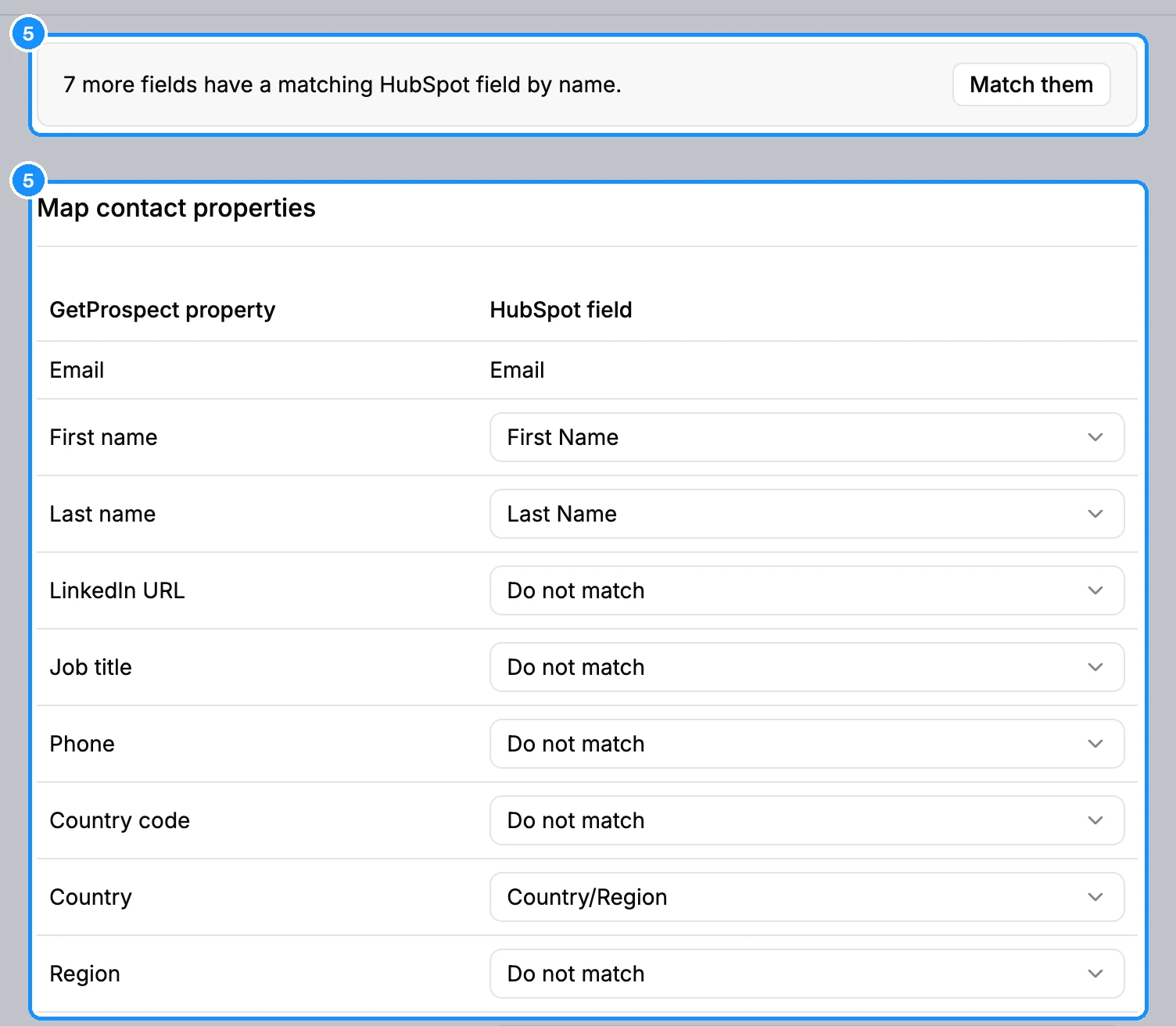Open the Country code field mapping dropdown
This screenshot has height=1026, width=1176.
(807, 820)
